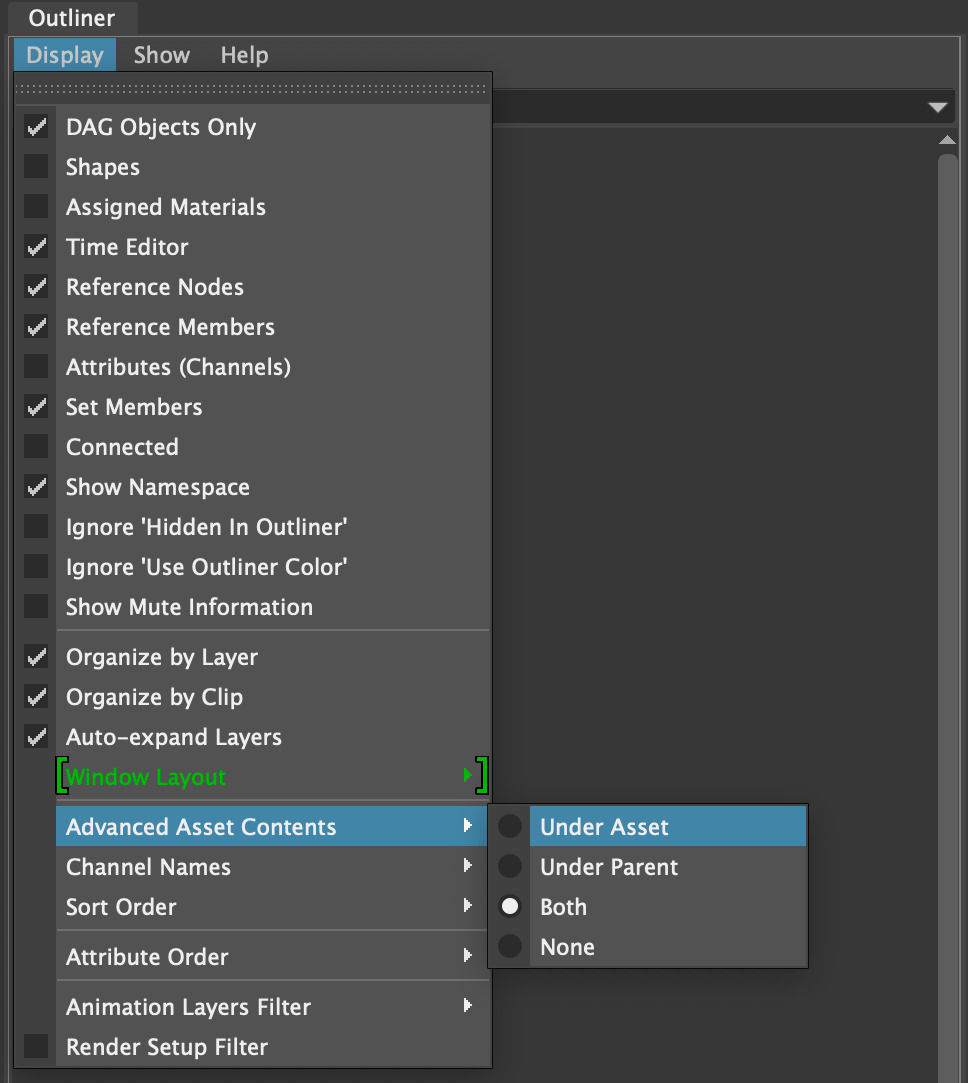Turn on Assigned Materials display

36,207
